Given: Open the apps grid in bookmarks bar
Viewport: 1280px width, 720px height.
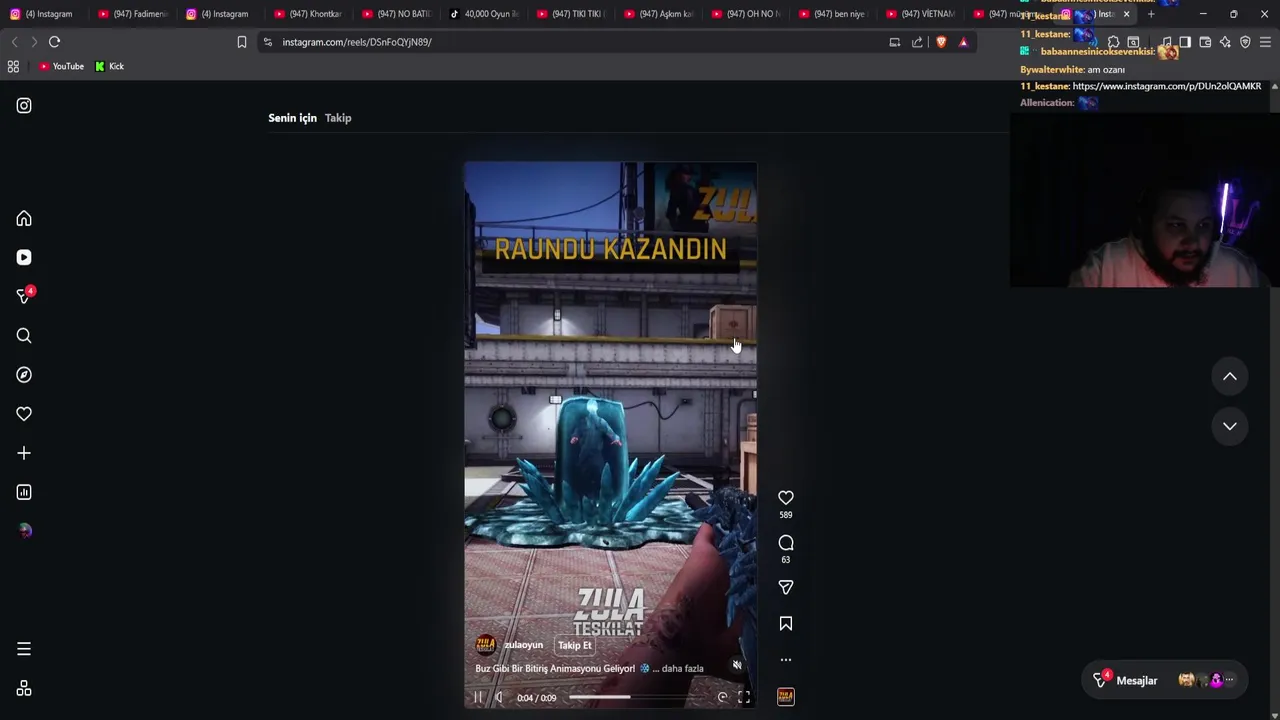Looking at the screenshot, I should pos(13,66).
